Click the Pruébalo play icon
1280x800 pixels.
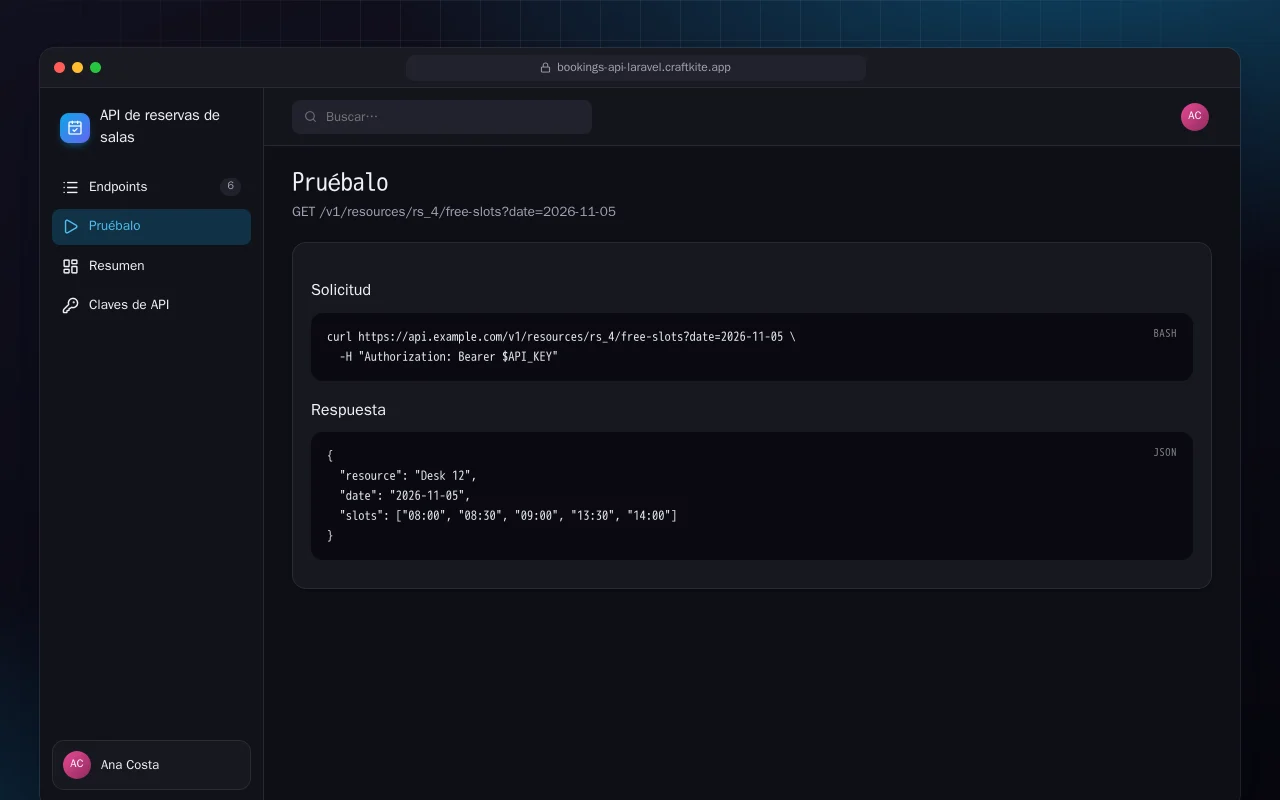click(70, 226)
